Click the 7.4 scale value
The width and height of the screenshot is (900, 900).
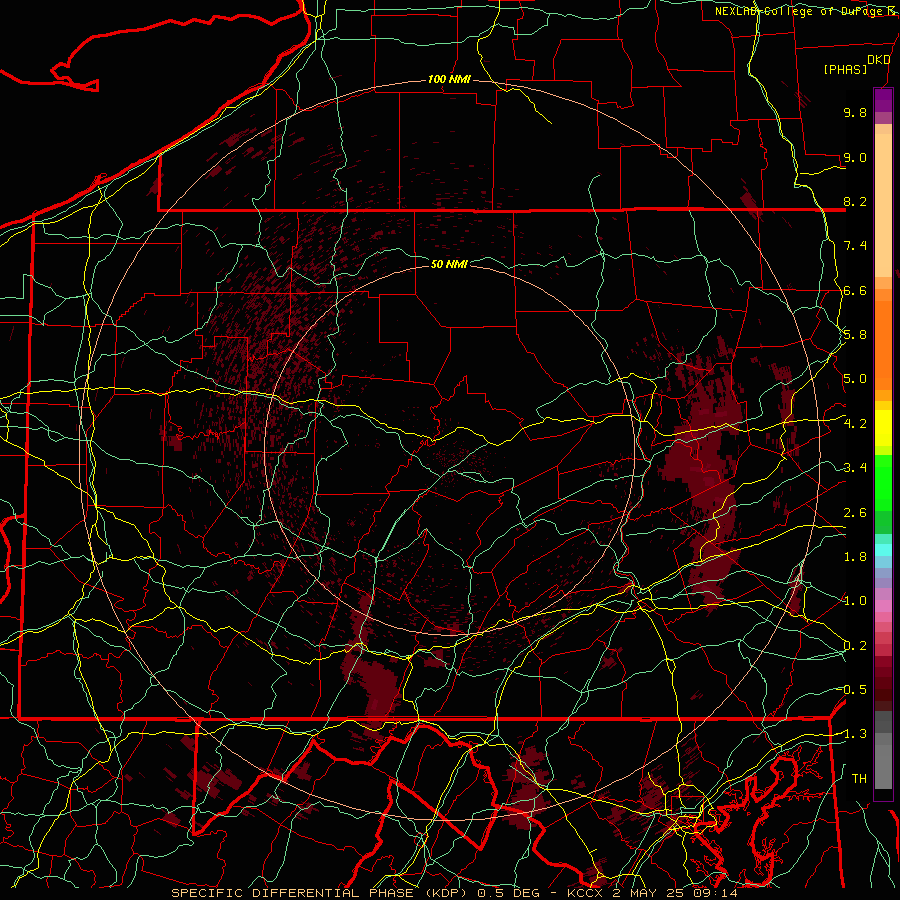(855, 246)
